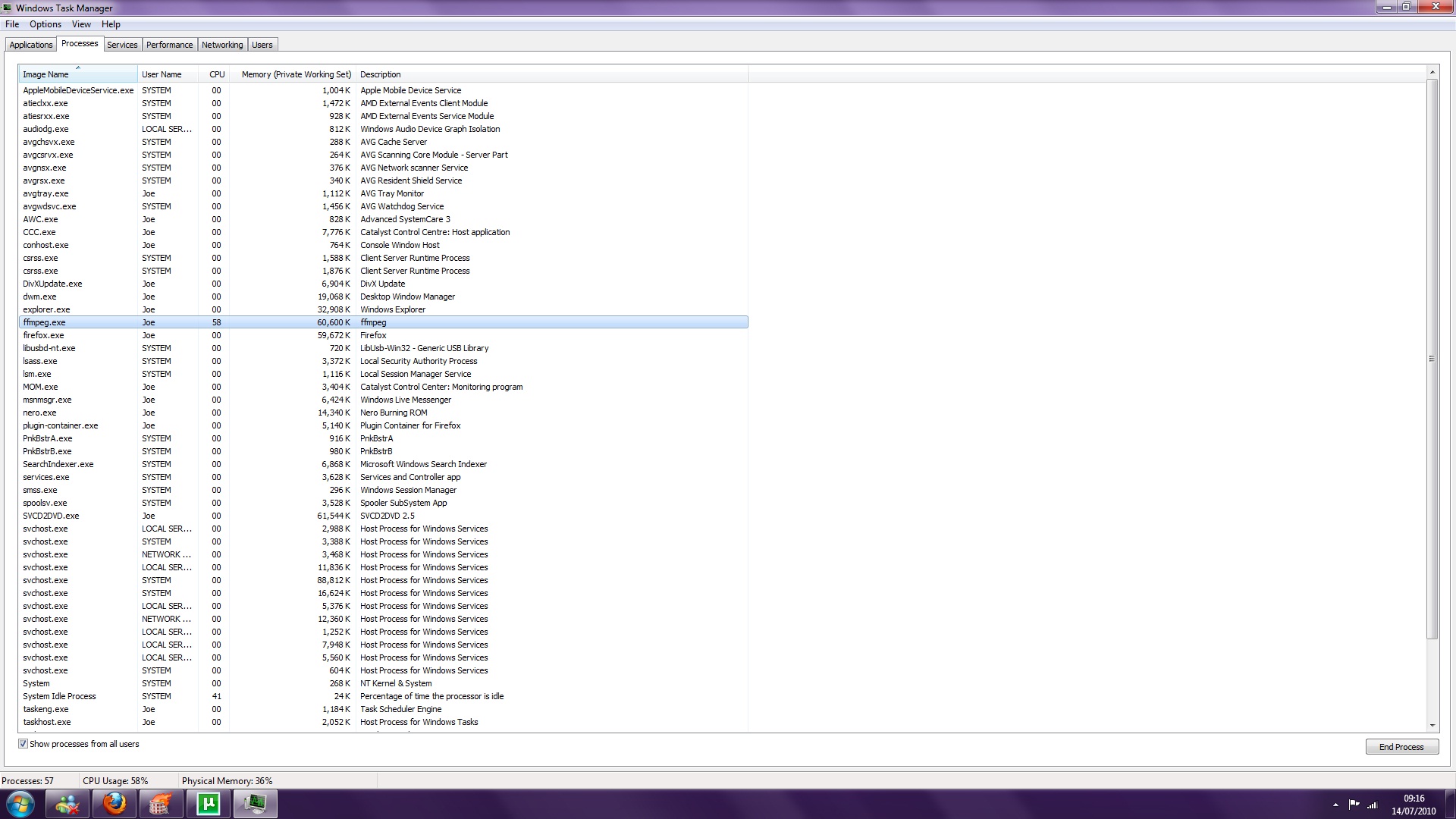Open the network signal tray icon
1456x819 pixels.
1372,805
